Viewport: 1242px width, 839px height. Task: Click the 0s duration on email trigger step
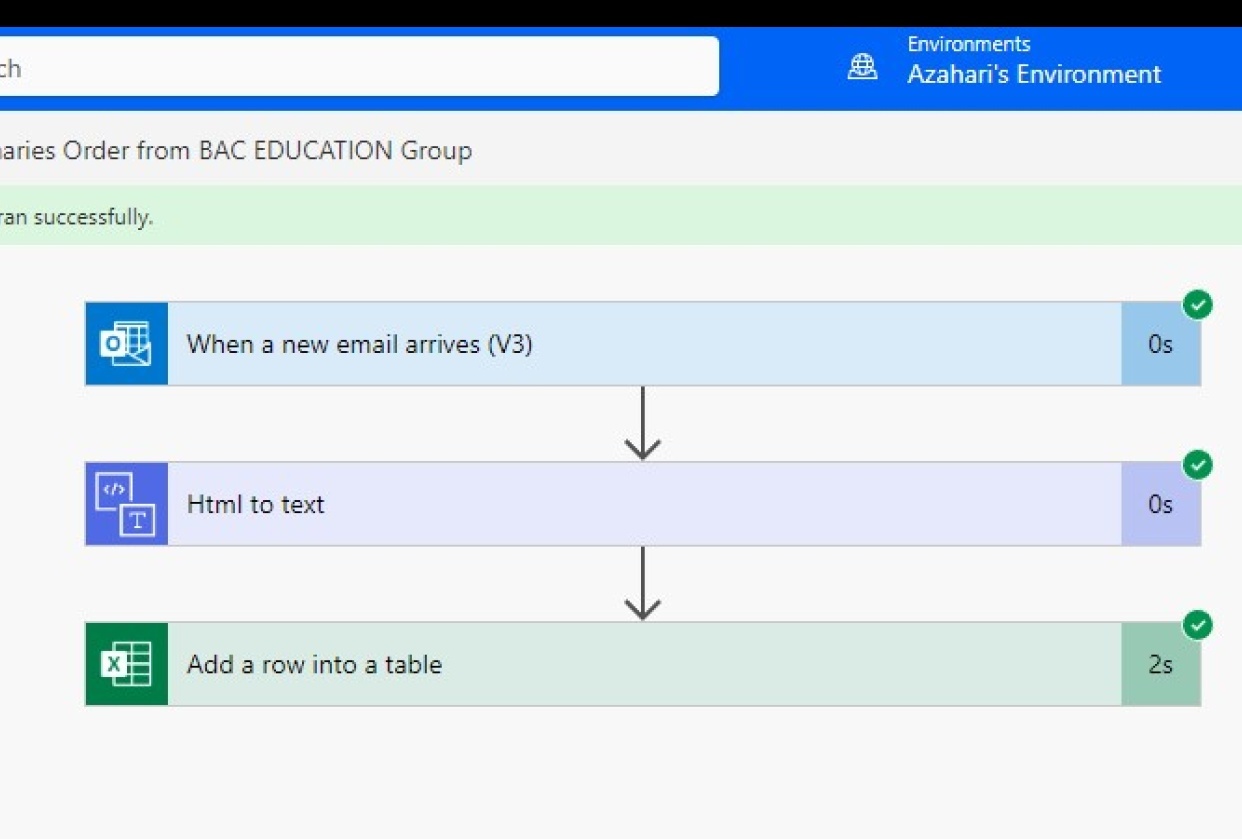point(1160,344)
